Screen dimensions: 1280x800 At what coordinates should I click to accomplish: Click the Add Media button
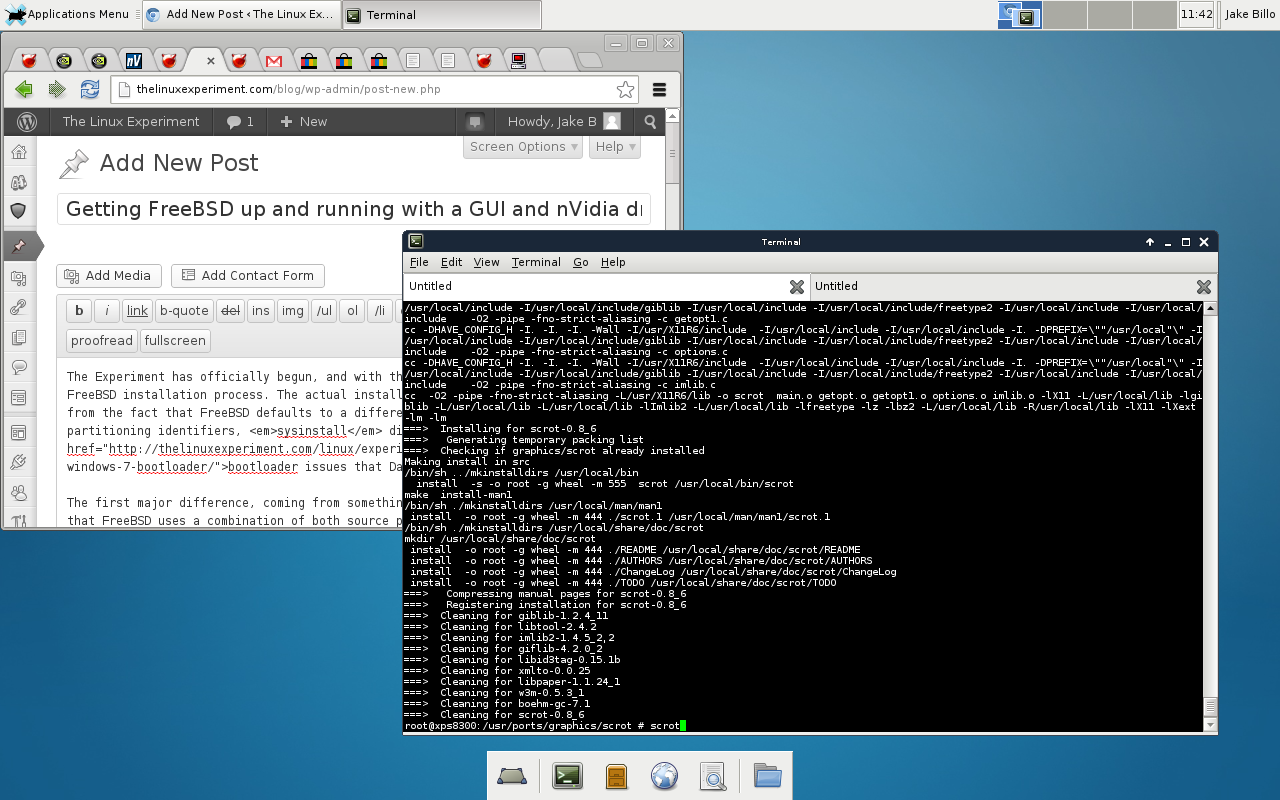tap(109, 276)
